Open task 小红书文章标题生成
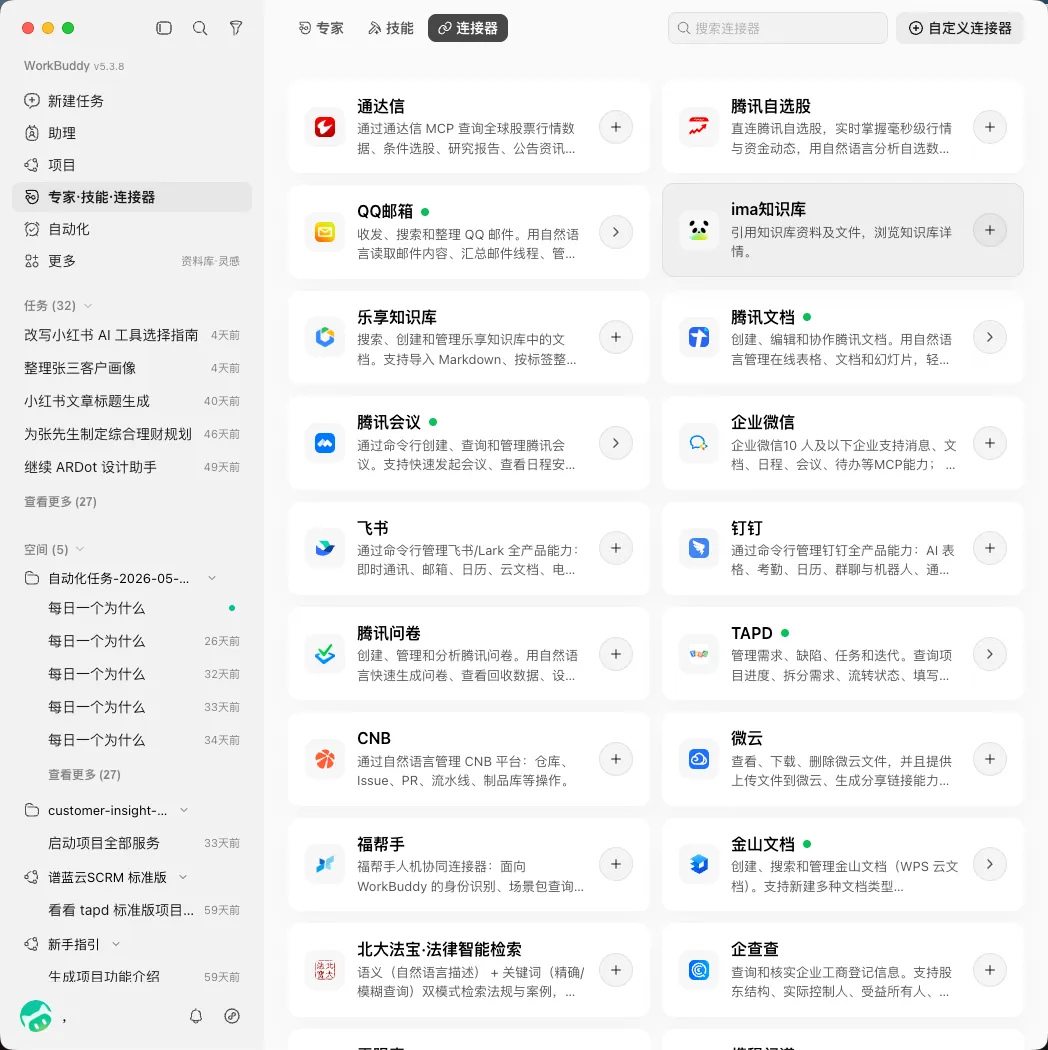The height and width of the screenshot is (1050, 1048). (132, 401)
